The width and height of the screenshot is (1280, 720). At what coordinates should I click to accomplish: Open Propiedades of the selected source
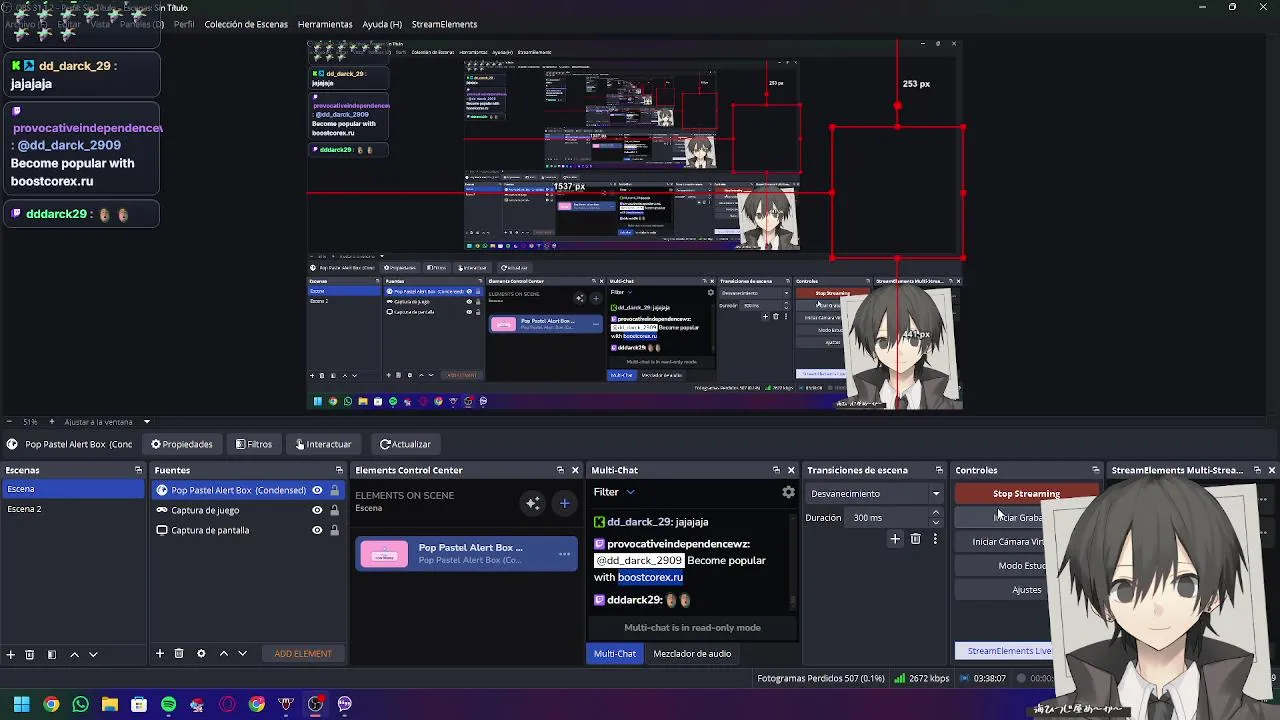coord(181,444)
